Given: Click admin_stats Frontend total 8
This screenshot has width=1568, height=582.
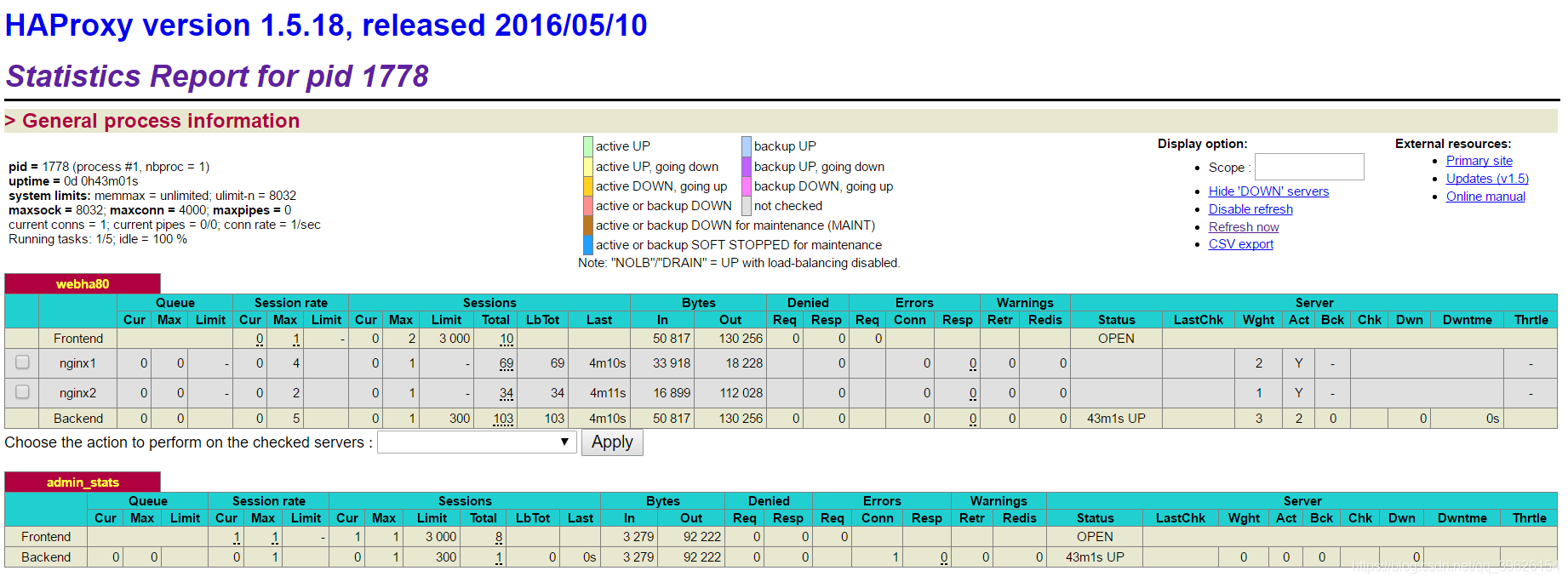Looking at the screenshot, I should click(499, 537).
